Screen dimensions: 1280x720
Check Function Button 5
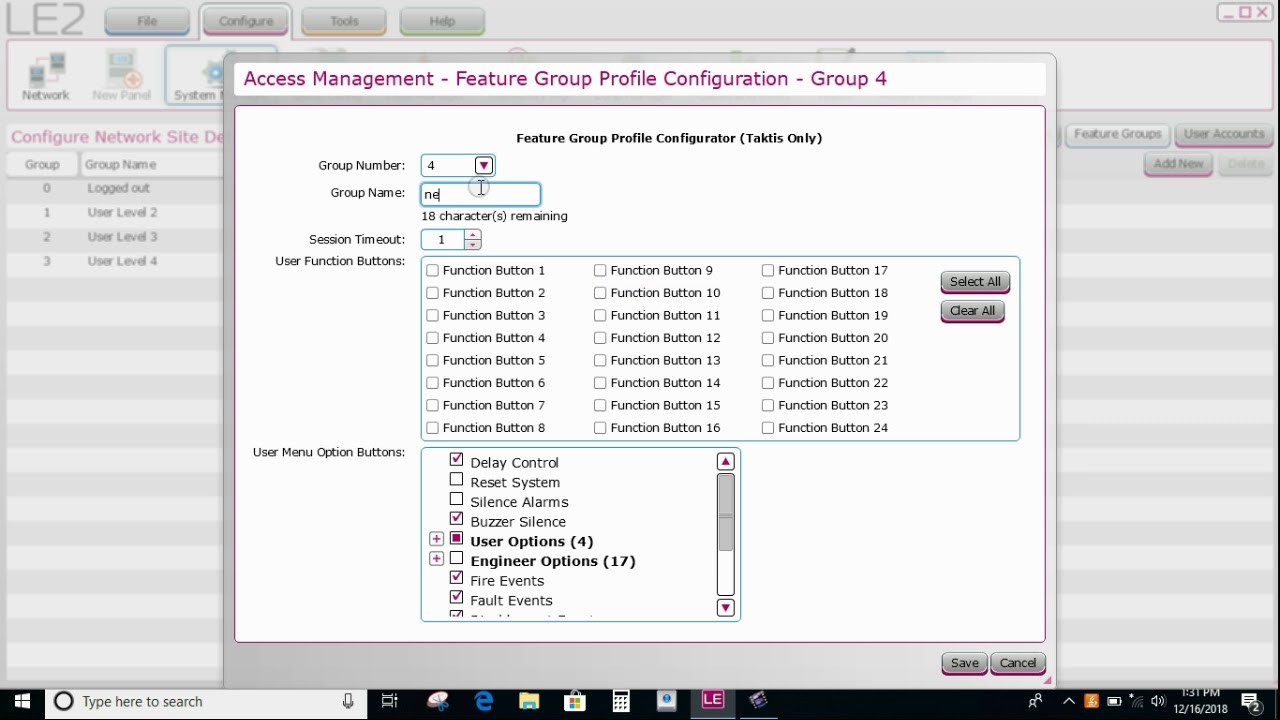click(x=432, y=360)
